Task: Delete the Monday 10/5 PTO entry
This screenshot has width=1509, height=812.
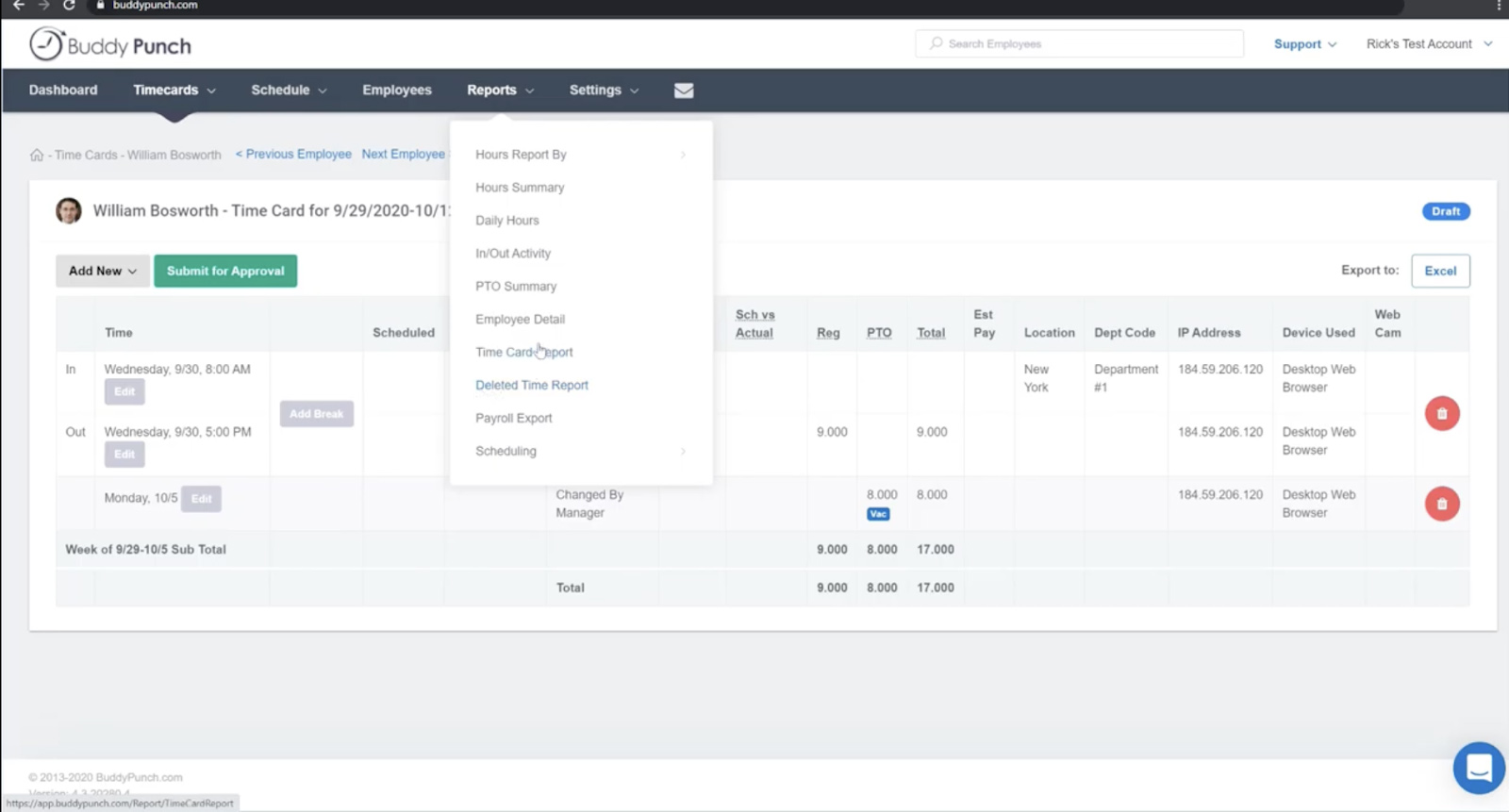Action: click(1441, 504)
